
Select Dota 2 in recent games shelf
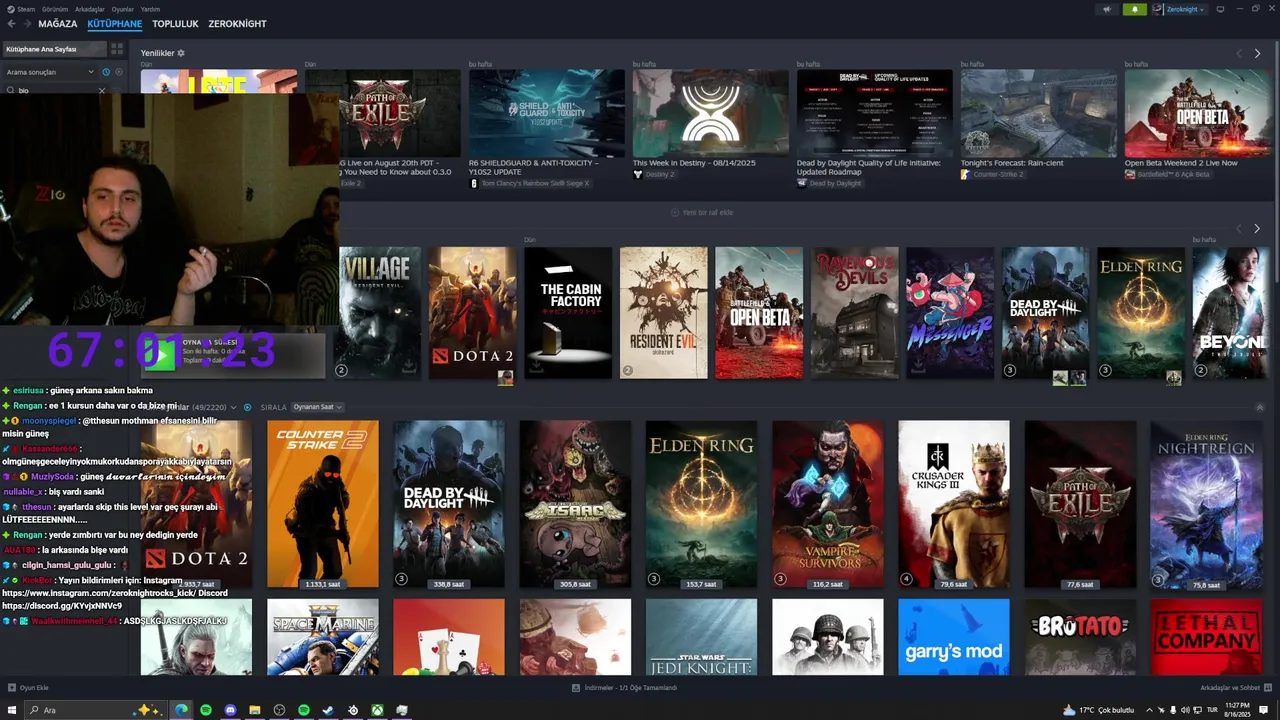[472, 313]
